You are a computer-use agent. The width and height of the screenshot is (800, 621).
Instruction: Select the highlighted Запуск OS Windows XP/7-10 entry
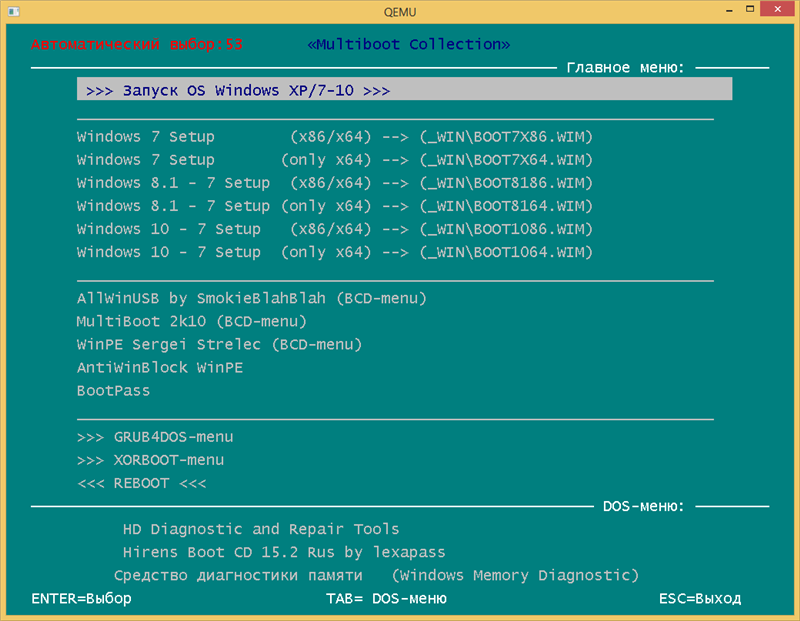[x=404, y=89]
